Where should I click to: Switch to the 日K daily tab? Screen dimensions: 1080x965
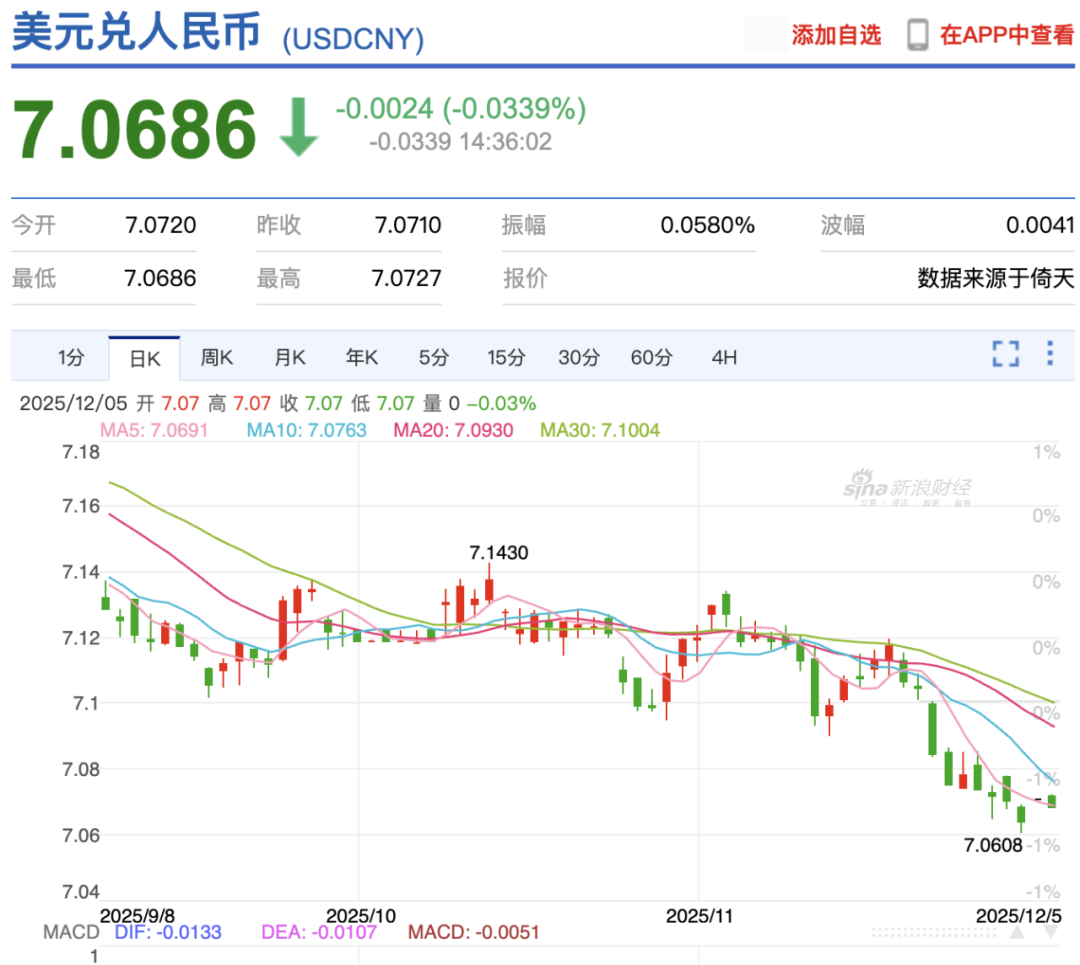pyautogui.click(x=144, y=356)
